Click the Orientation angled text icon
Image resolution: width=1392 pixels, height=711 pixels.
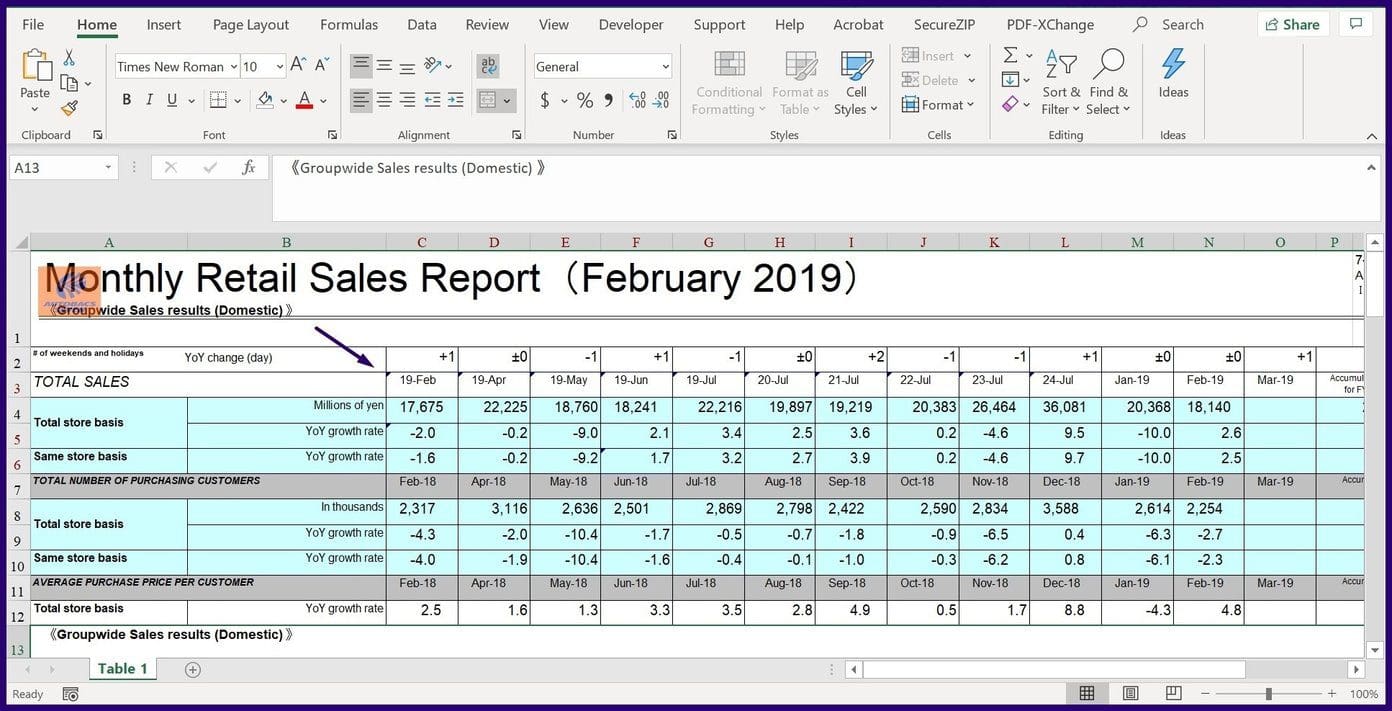433,66
